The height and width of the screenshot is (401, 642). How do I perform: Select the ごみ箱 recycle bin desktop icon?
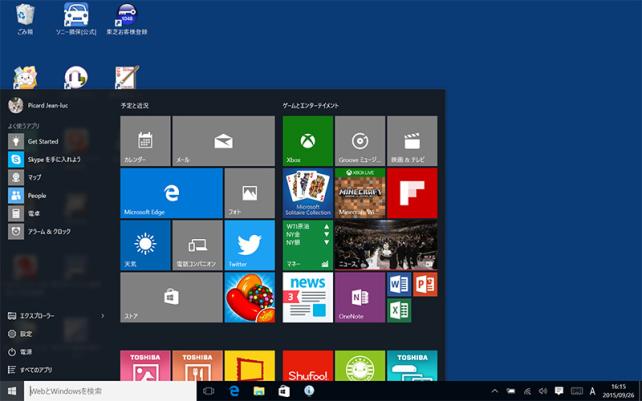click(x=25, y=19)
